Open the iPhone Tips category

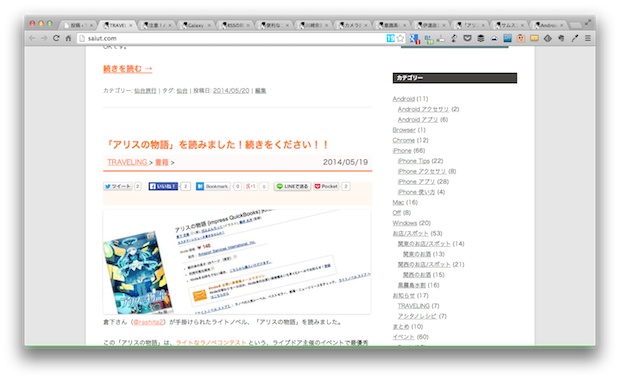[x=414, y=161]
